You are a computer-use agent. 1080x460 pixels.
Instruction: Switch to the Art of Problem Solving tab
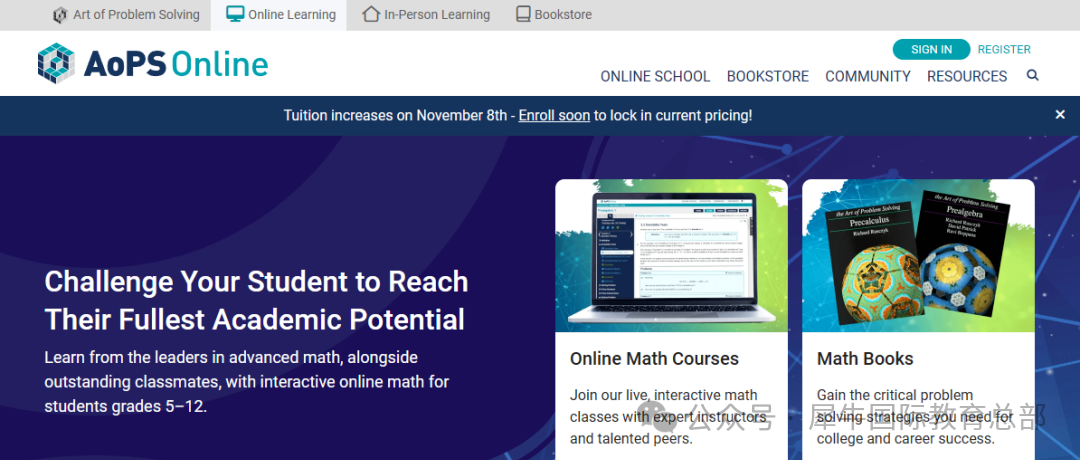click(127, 14)
